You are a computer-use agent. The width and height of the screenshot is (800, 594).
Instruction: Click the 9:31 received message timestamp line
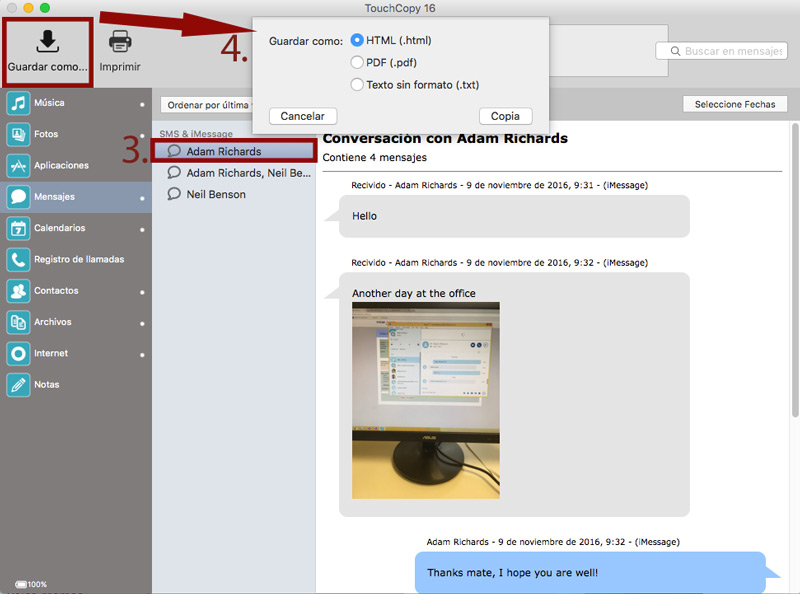click(x=499, y=185)
